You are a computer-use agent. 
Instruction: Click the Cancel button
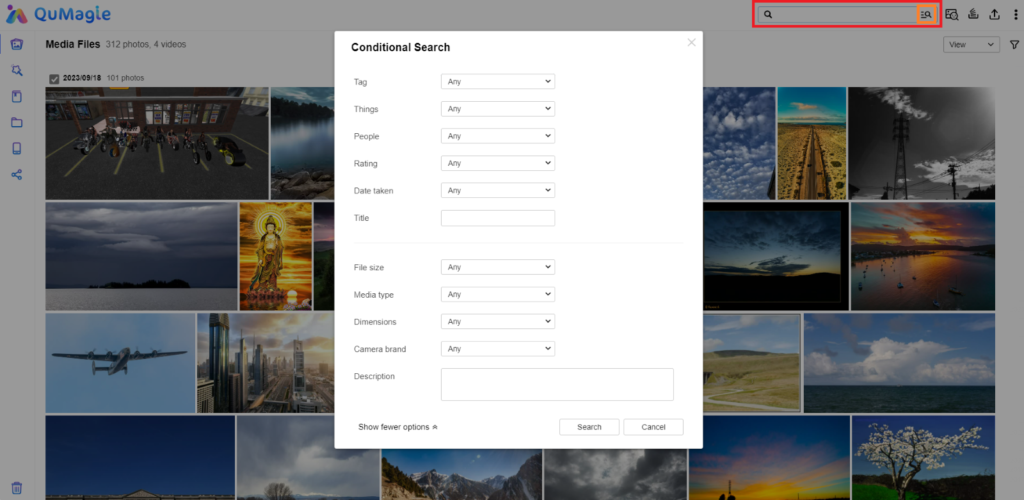pos(653,427)
